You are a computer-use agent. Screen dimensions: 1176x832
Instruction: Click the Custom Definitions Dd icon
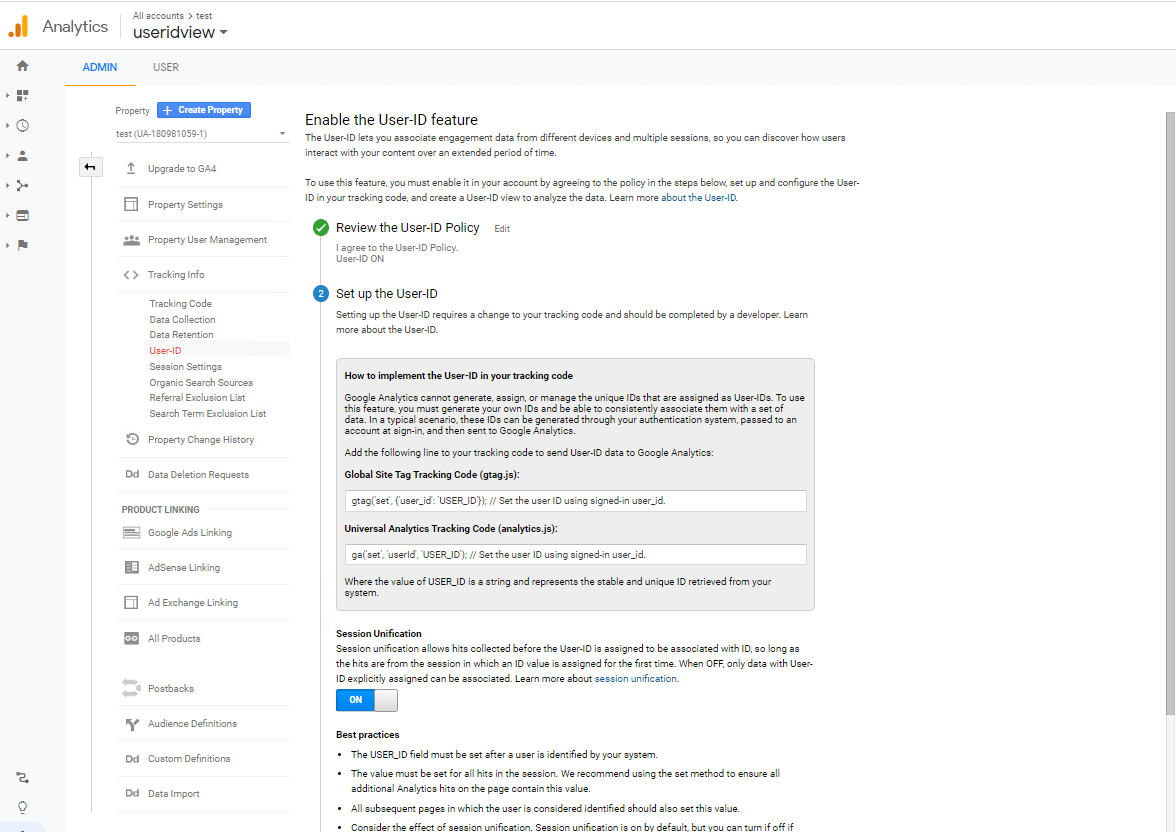132,758
